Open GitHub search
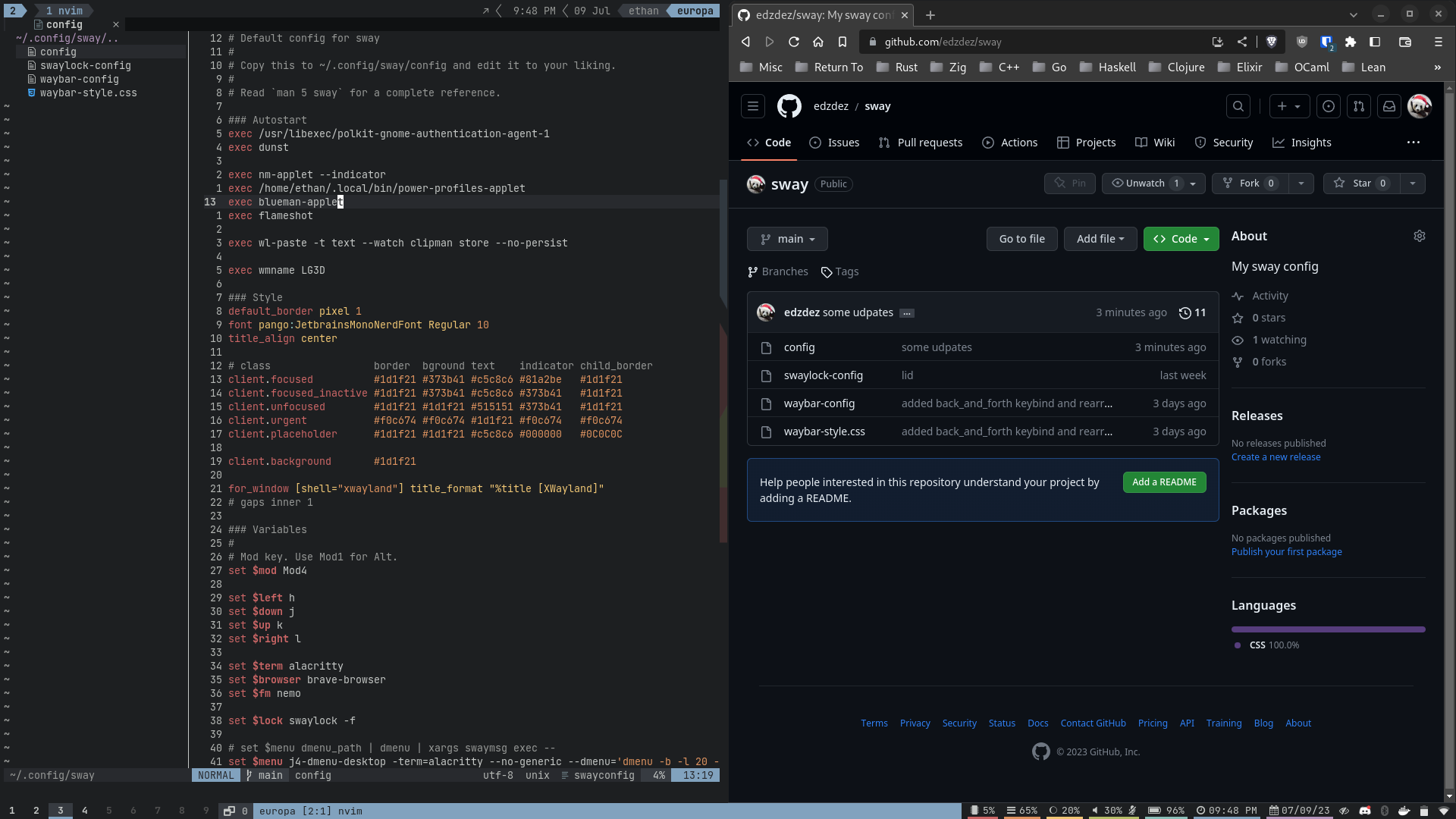Screen dimensions: 1456x819 click(1238, 106)
